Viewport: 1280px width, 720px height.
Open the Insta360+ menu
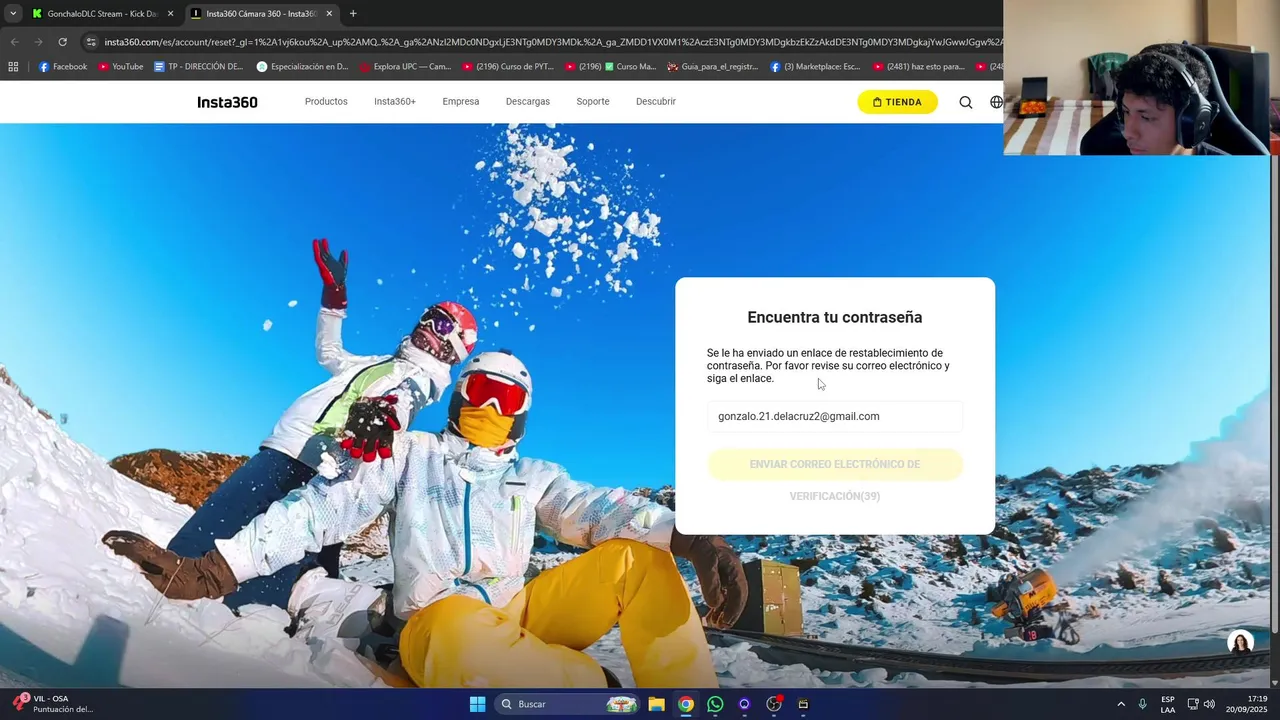click(x=395, y=101)
